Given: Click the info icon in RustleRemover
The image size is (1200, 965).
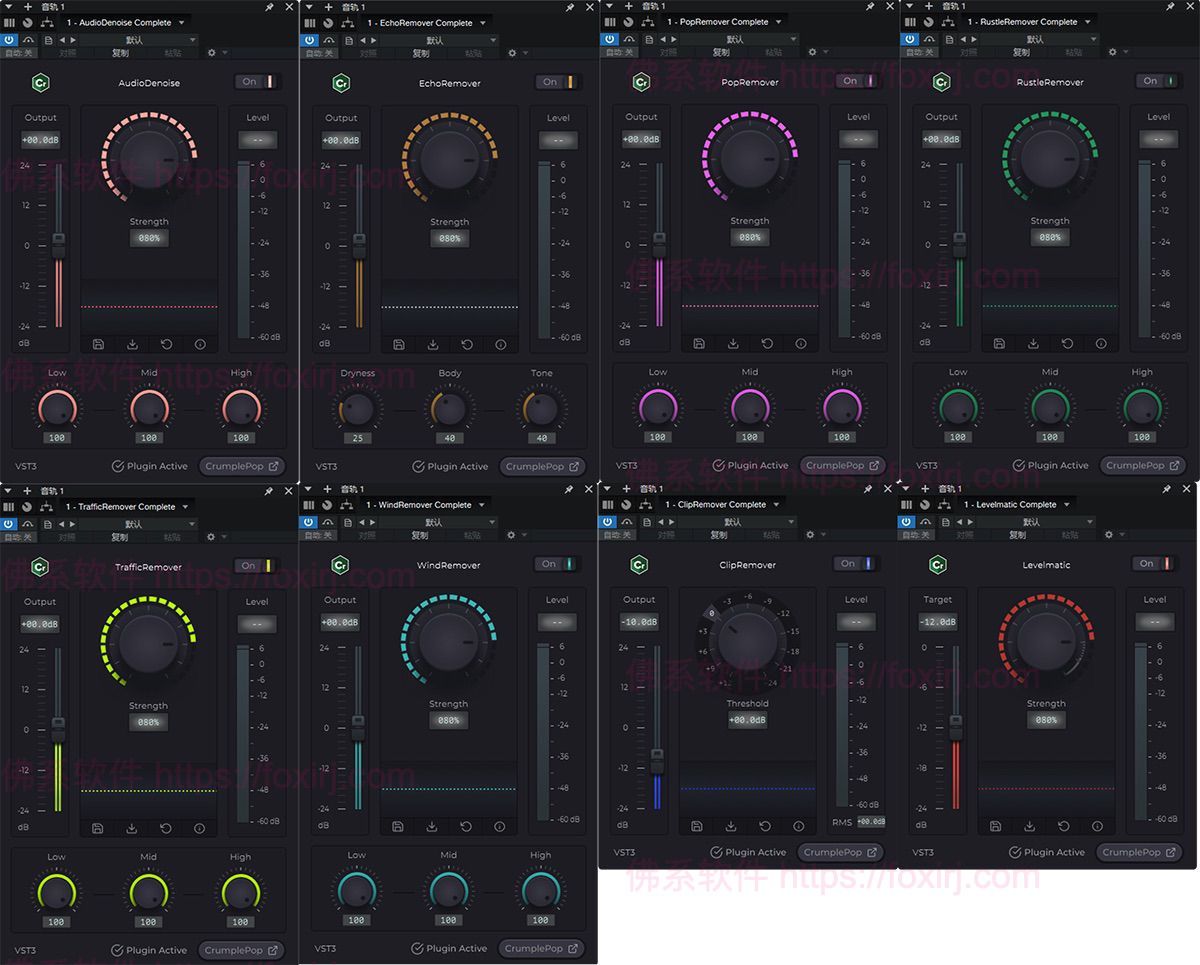Looking at the screenshot, I should [1101, 343].
